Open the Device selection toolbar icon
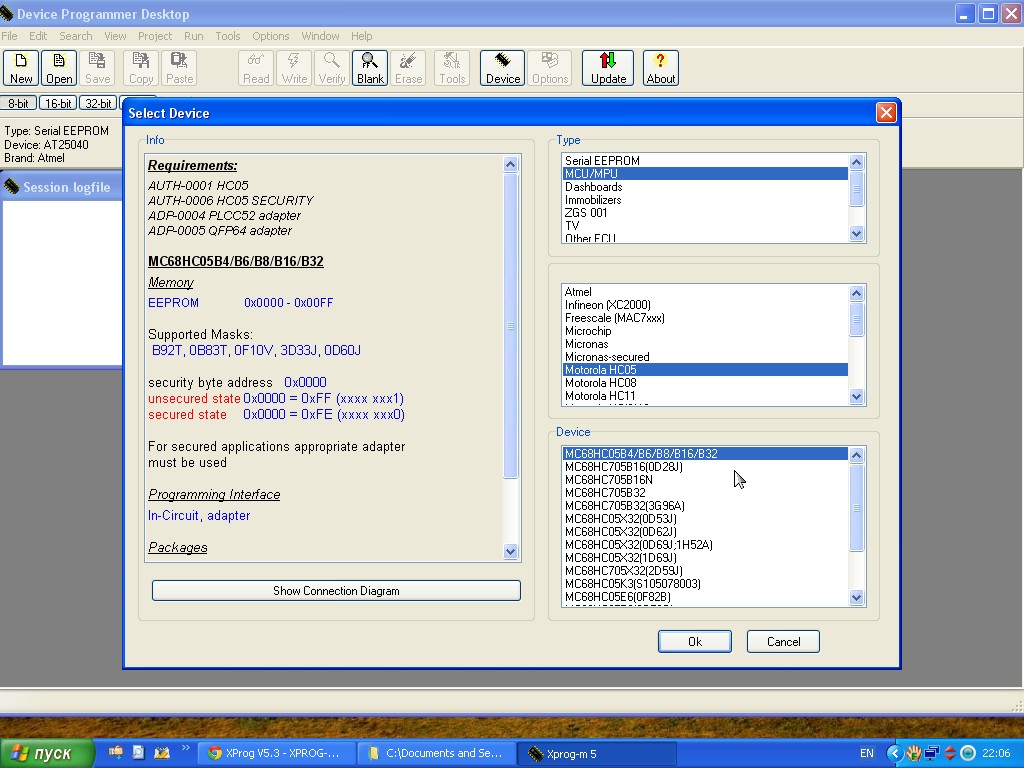Screen dimensions: 1024x768 503,68
